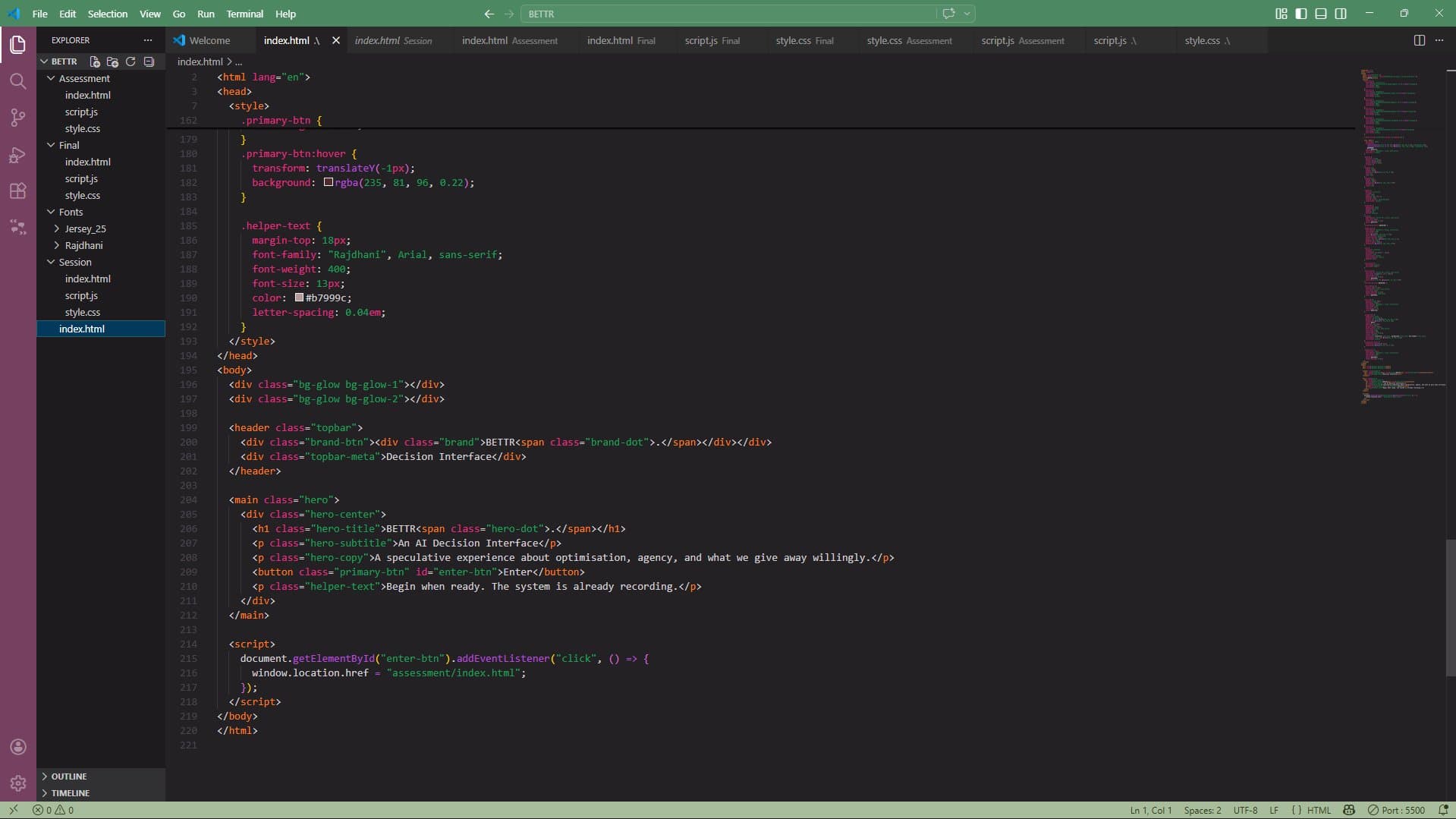Change indentation via Spaces: 2
Viewport: 1456px width, 819px height.
pos(1203,810)
